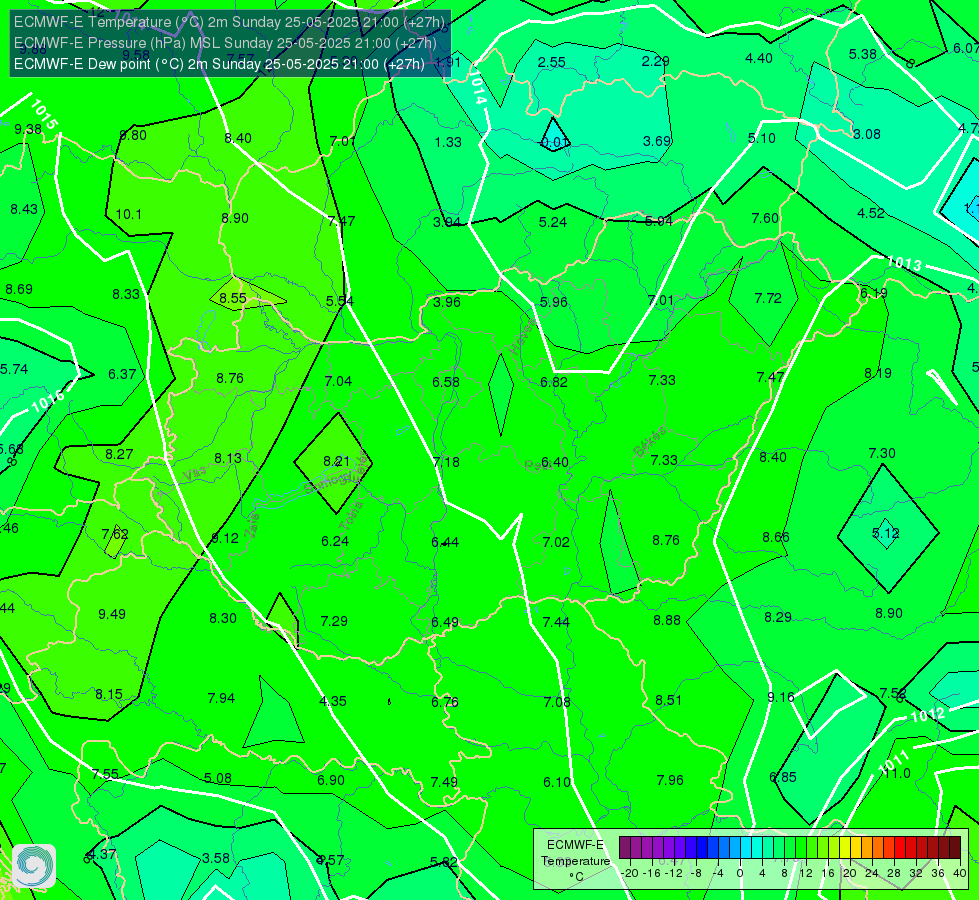Click the dew point value 8.21

(337, 462)
